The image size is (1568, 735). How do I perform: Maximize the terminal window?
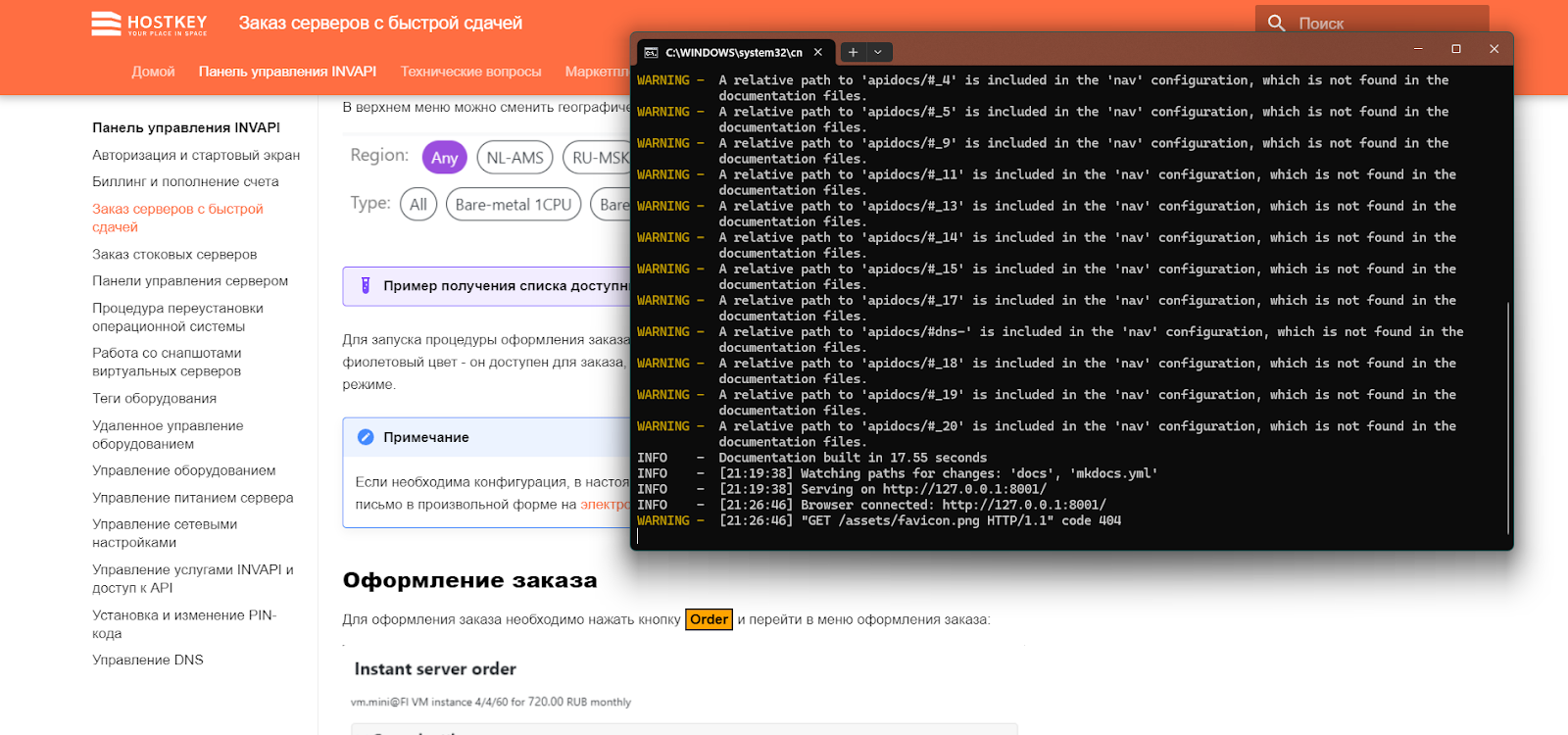[x=1456, y=49]
